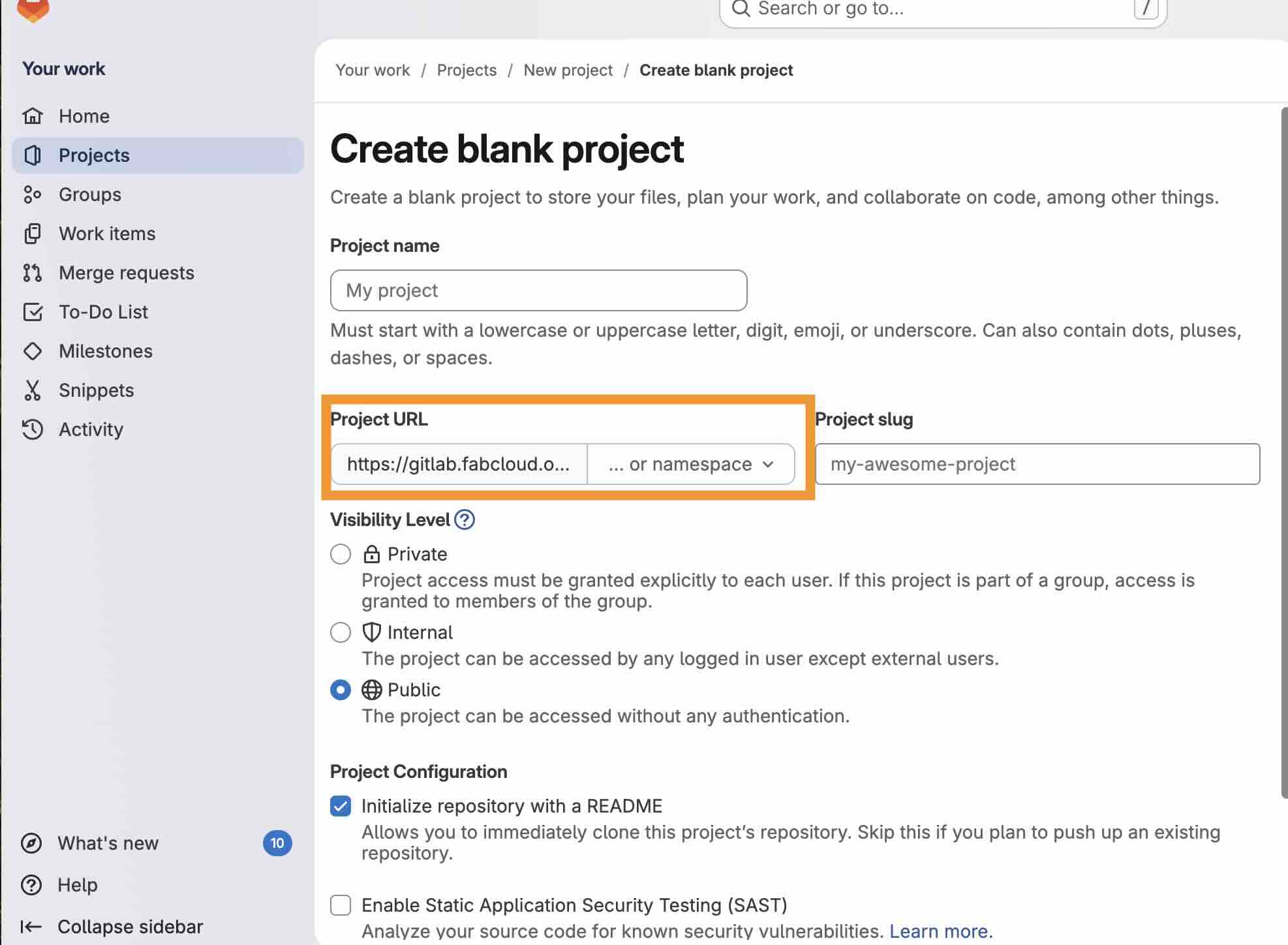This screenshot has height=945, width=1288.
Task: Click the Collapse sidebar arrow icon
Action: click(31, 927)
